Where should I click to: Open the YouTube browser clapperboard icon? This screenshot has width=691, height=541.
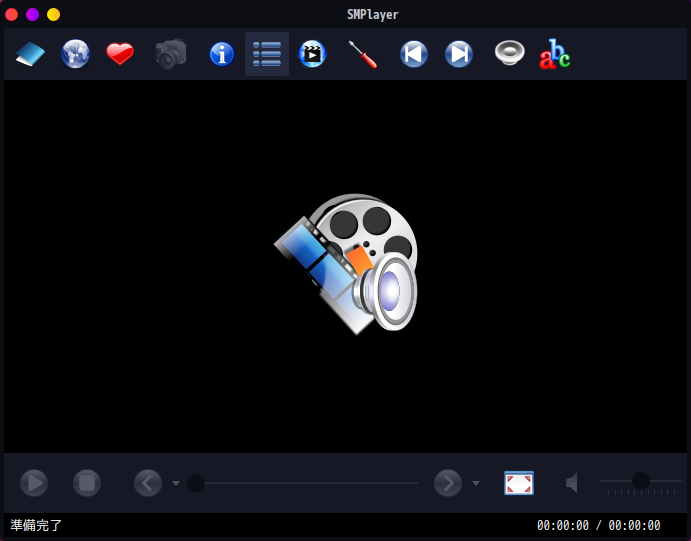coord(312,54)
